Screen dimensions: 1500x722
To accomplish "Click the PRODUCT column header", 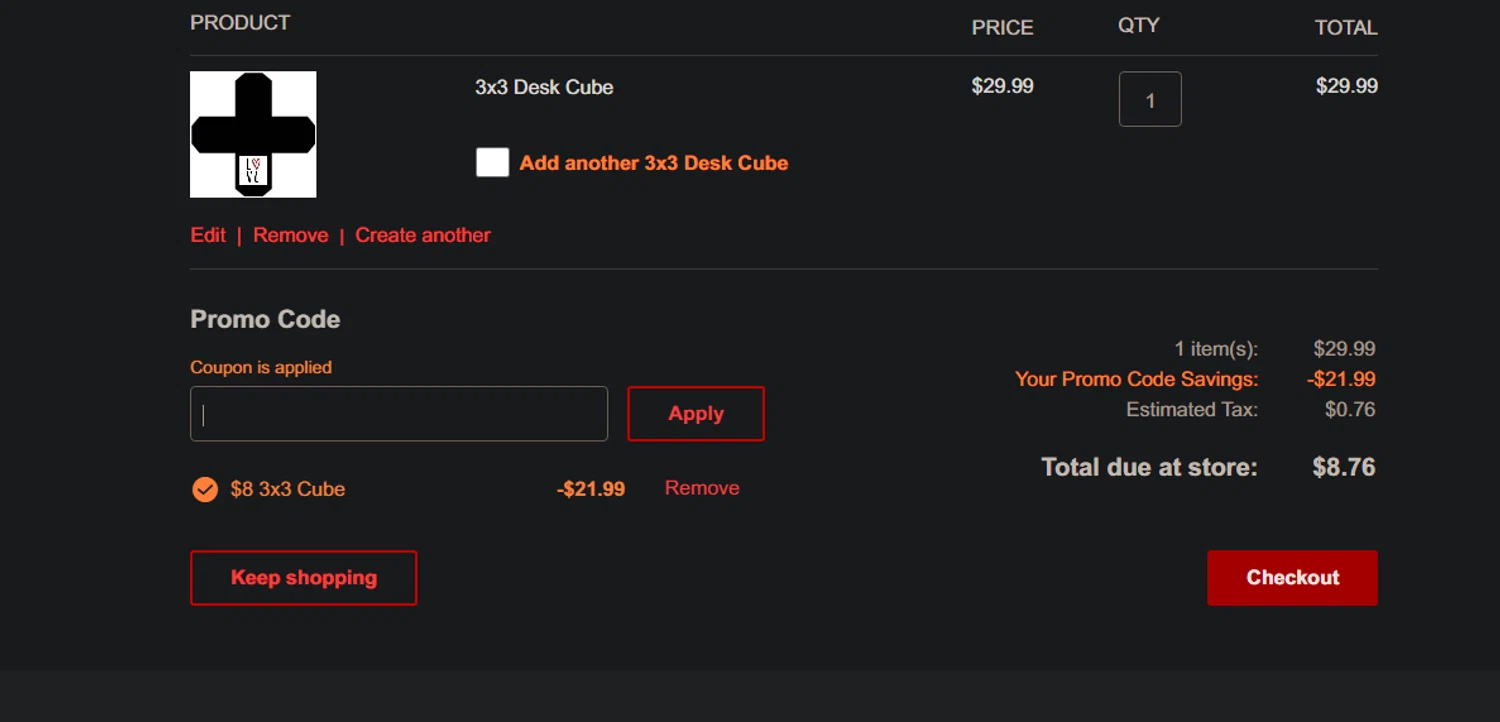I will tap(240, 23).
